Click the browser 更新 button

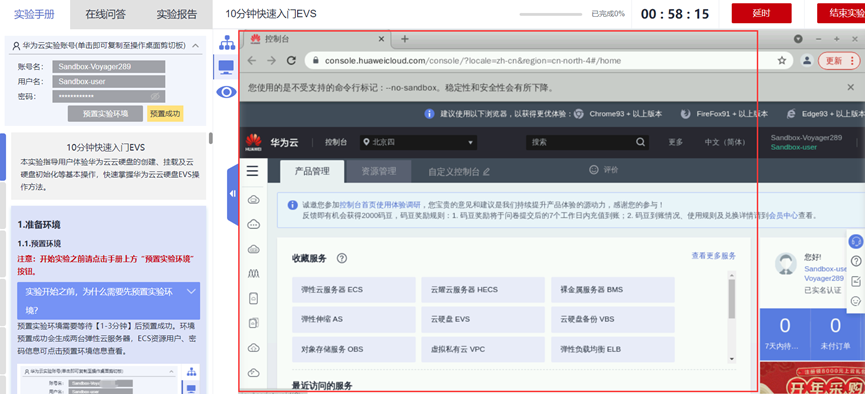(839, 61)
